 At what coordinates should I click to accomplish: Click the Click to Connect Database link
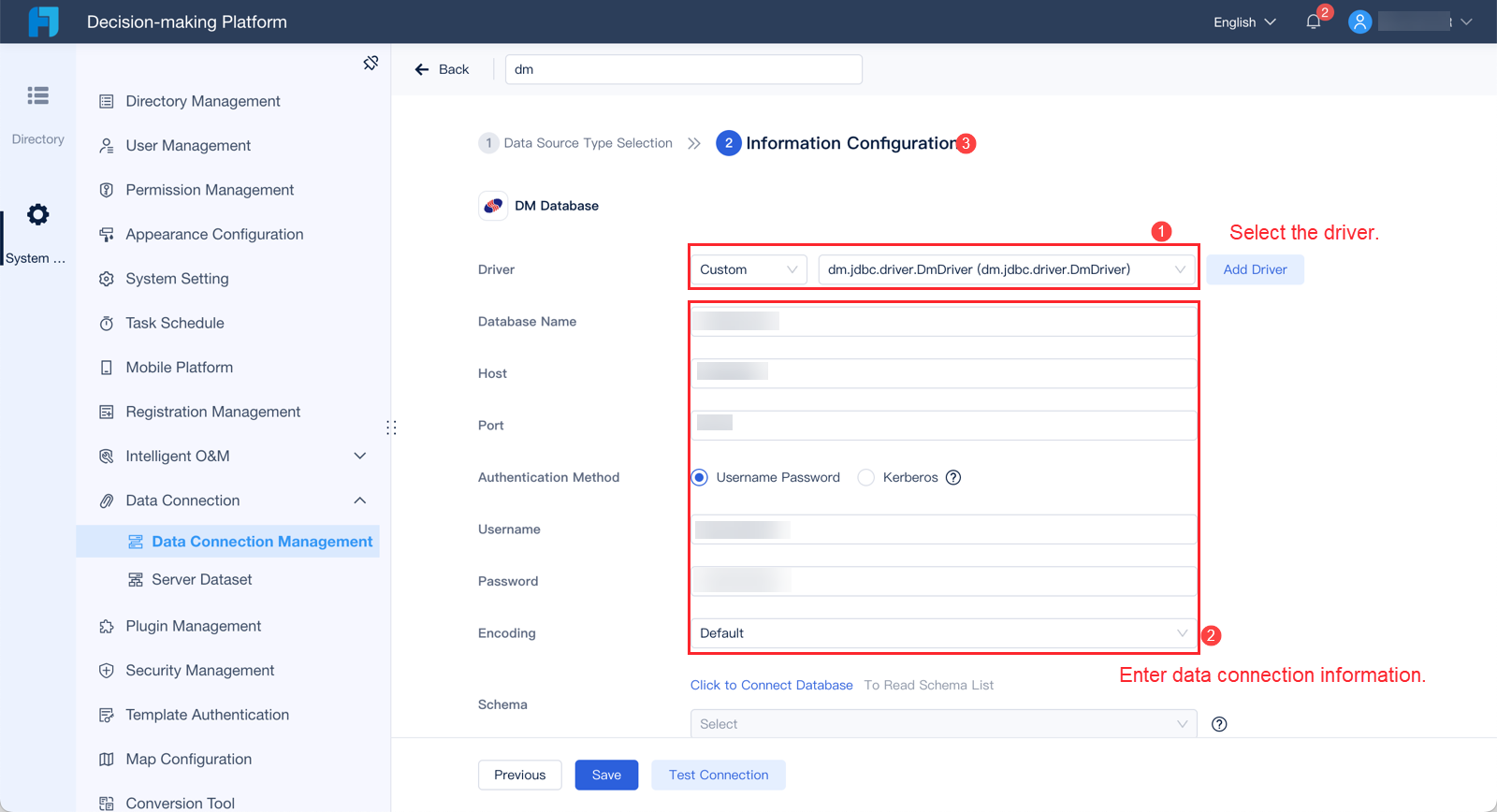[772, 686]
